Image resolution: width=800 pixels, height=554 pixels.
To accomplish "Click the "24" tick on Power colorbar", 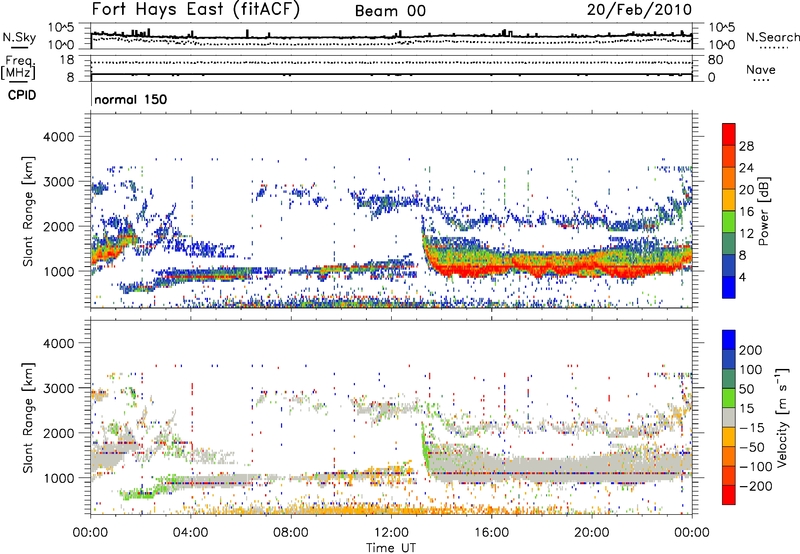I will pos(746,168).
